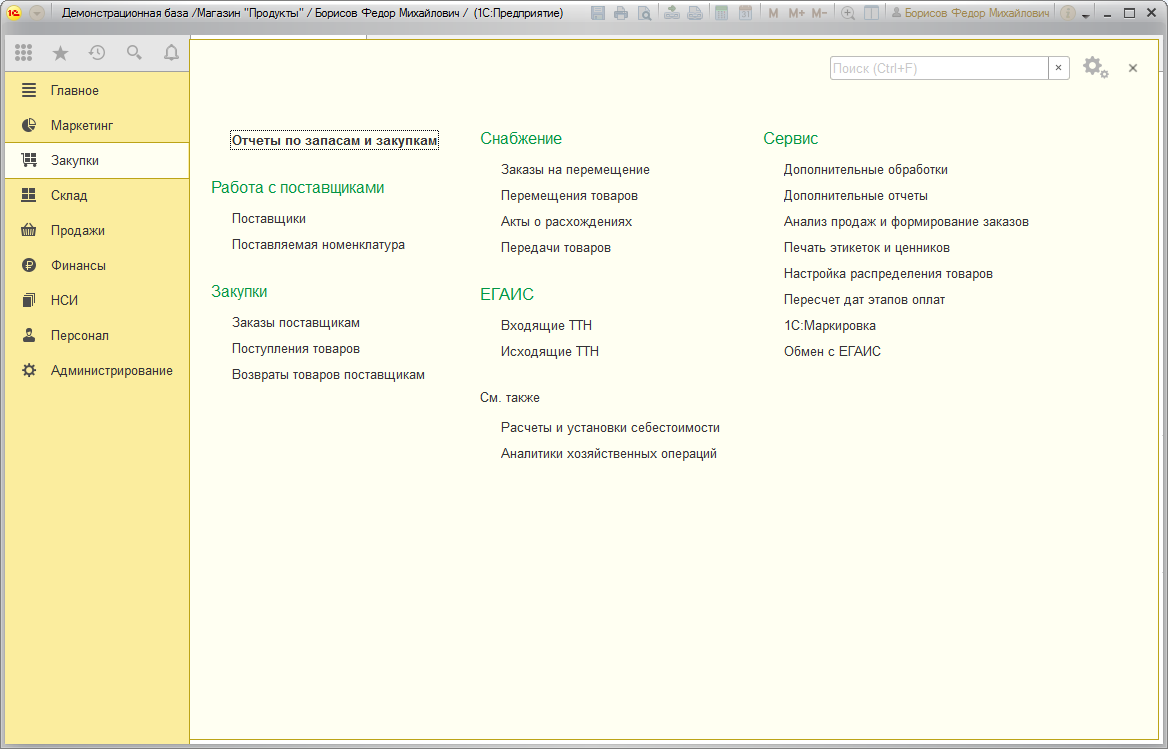The height and width of the screenshot is (749, 1168).
Task: Open the calculator icon in title bar
Action: pyautogui.click(x=721, y=13)
